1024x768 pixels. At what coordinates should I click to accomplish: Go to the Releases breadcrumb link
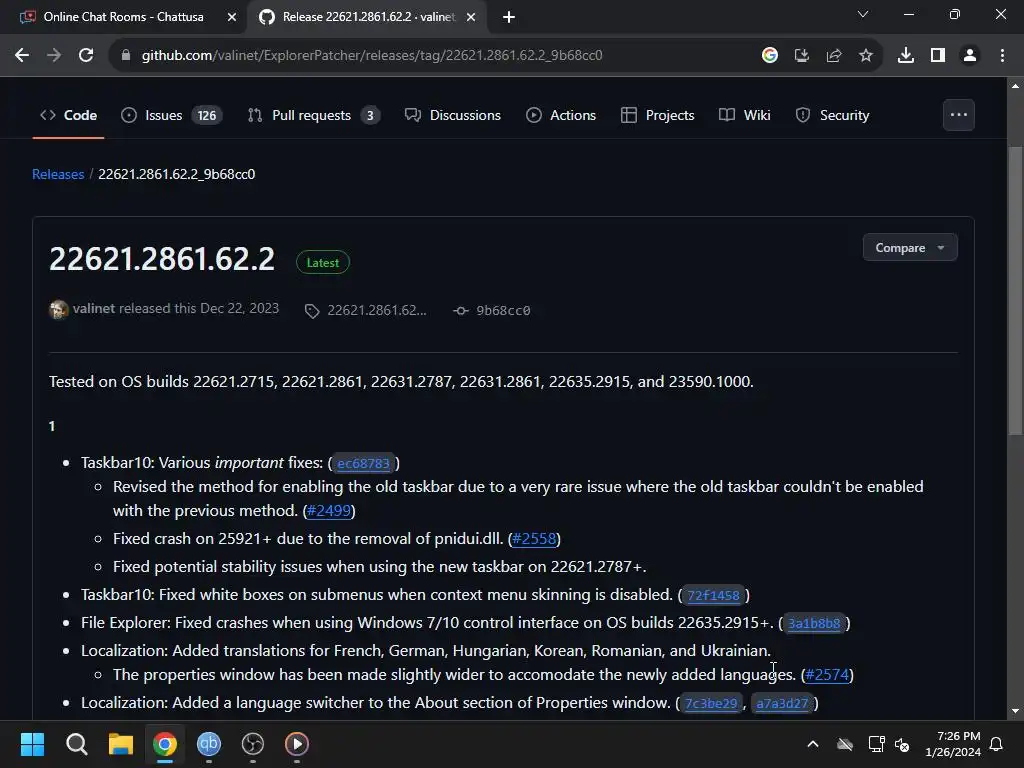(x=58, y=174)
